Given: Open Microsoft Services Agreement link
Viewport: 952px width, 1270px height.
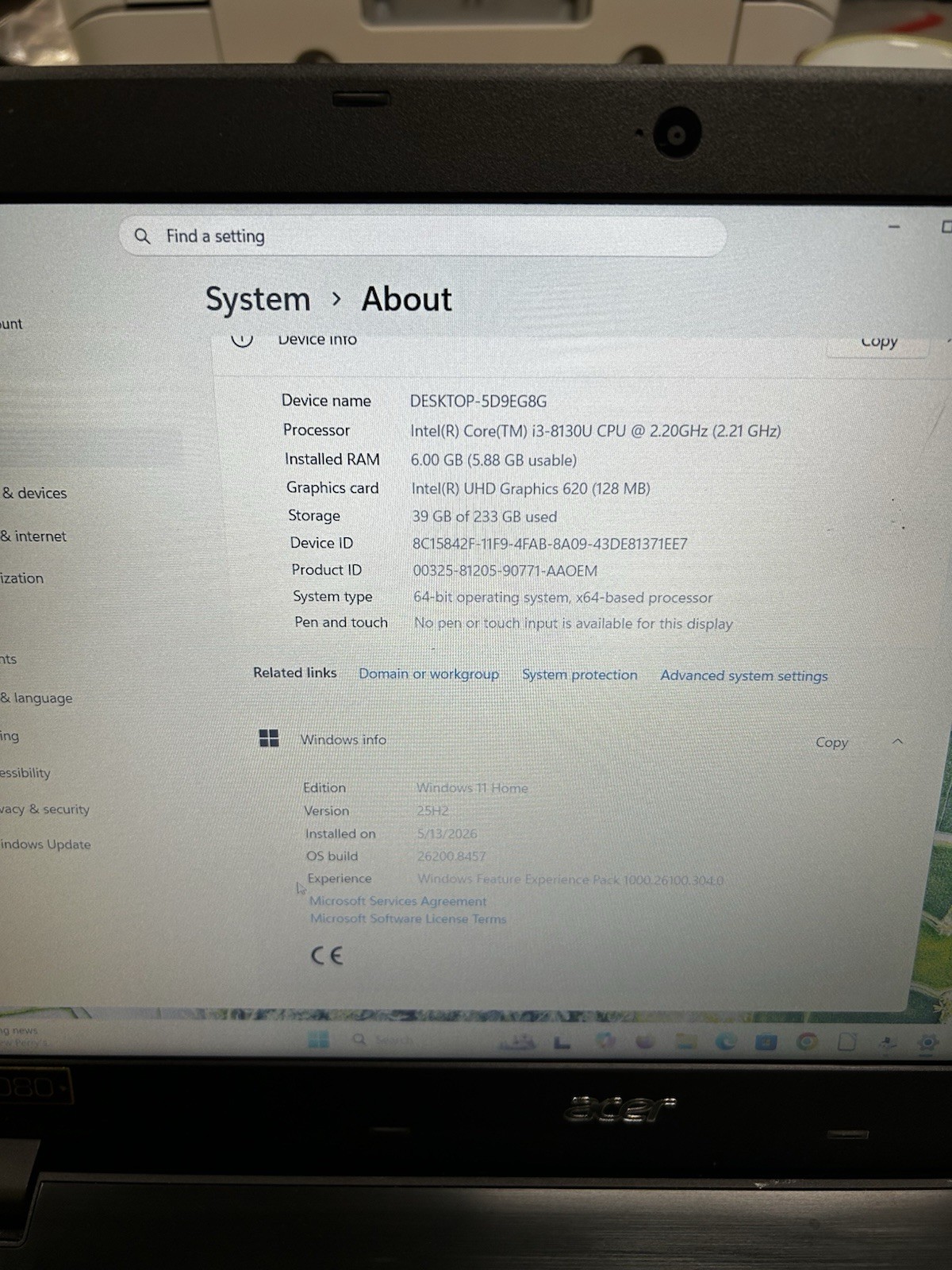Looking at the screenshot, I should (397, 901).
